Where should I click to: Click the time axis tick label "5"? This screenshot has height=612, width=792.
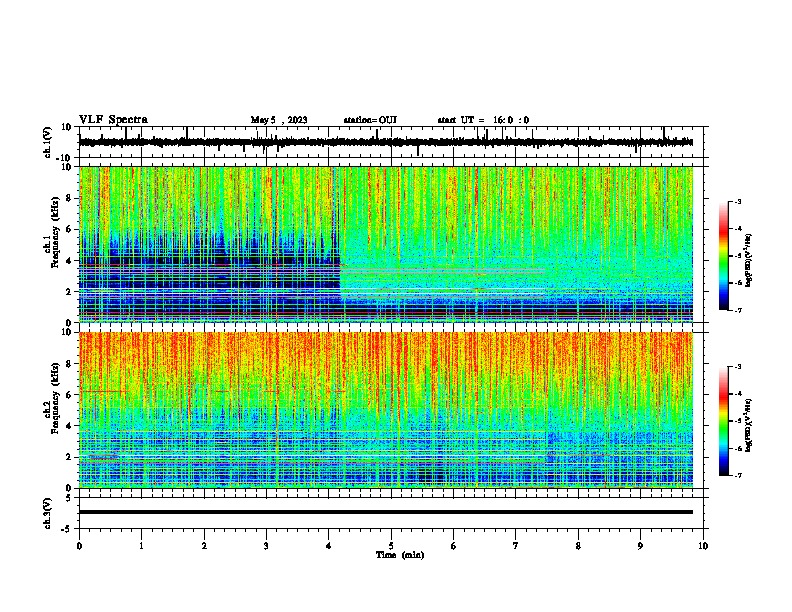click(391, 546)
